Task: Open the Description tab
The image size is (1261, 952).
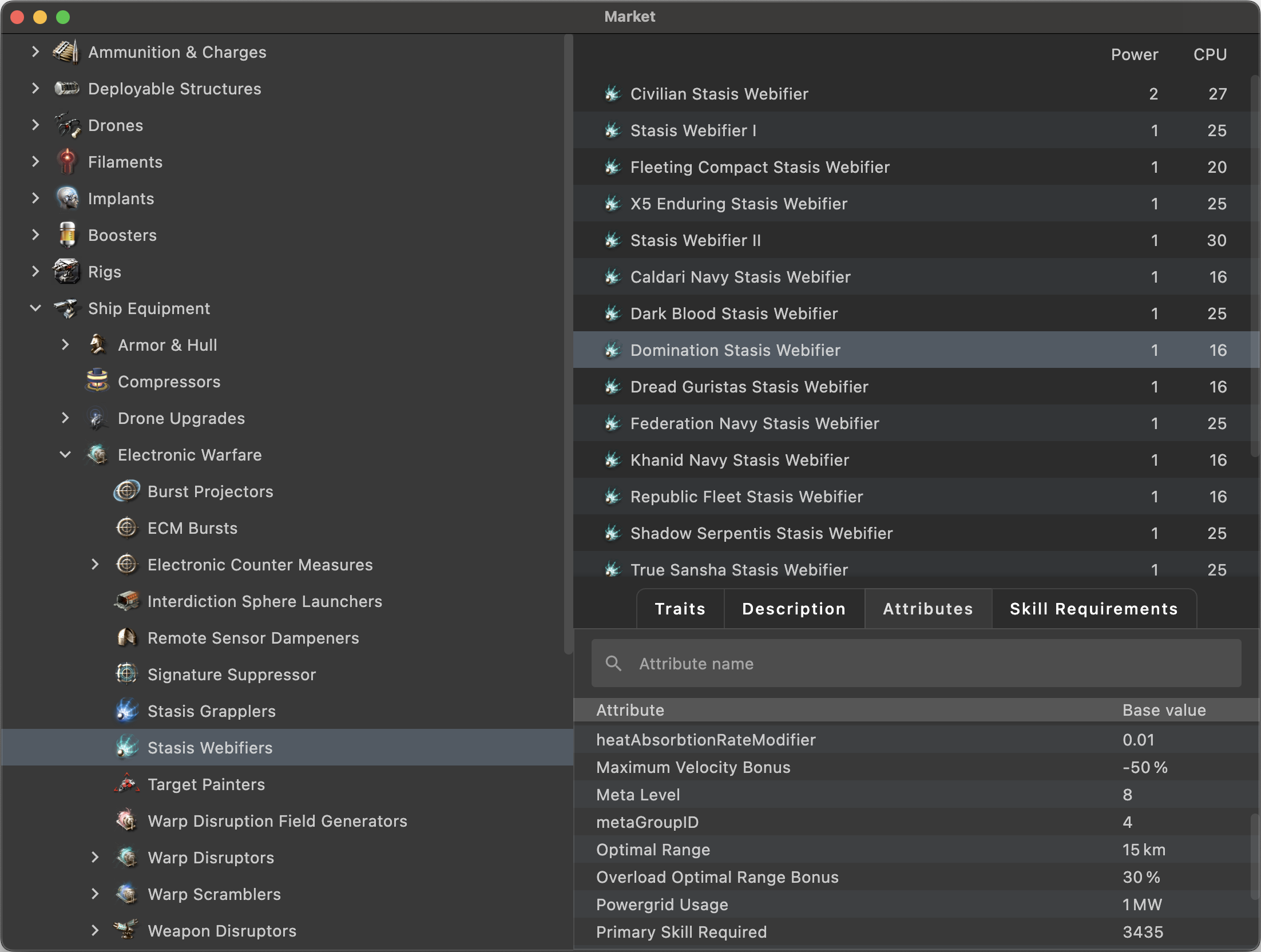Action: tap(794, 609)
